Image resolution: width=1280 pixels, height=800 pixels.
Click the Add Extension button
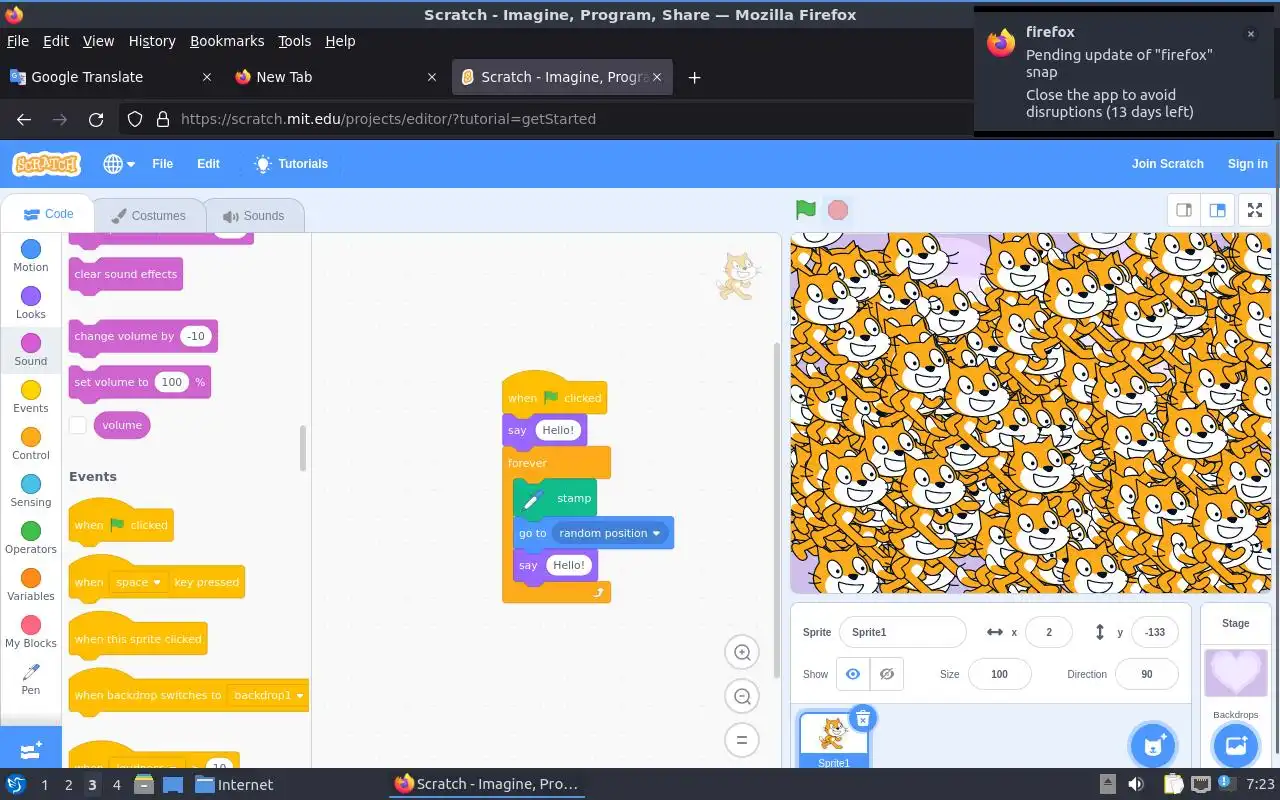click(31, 747)
